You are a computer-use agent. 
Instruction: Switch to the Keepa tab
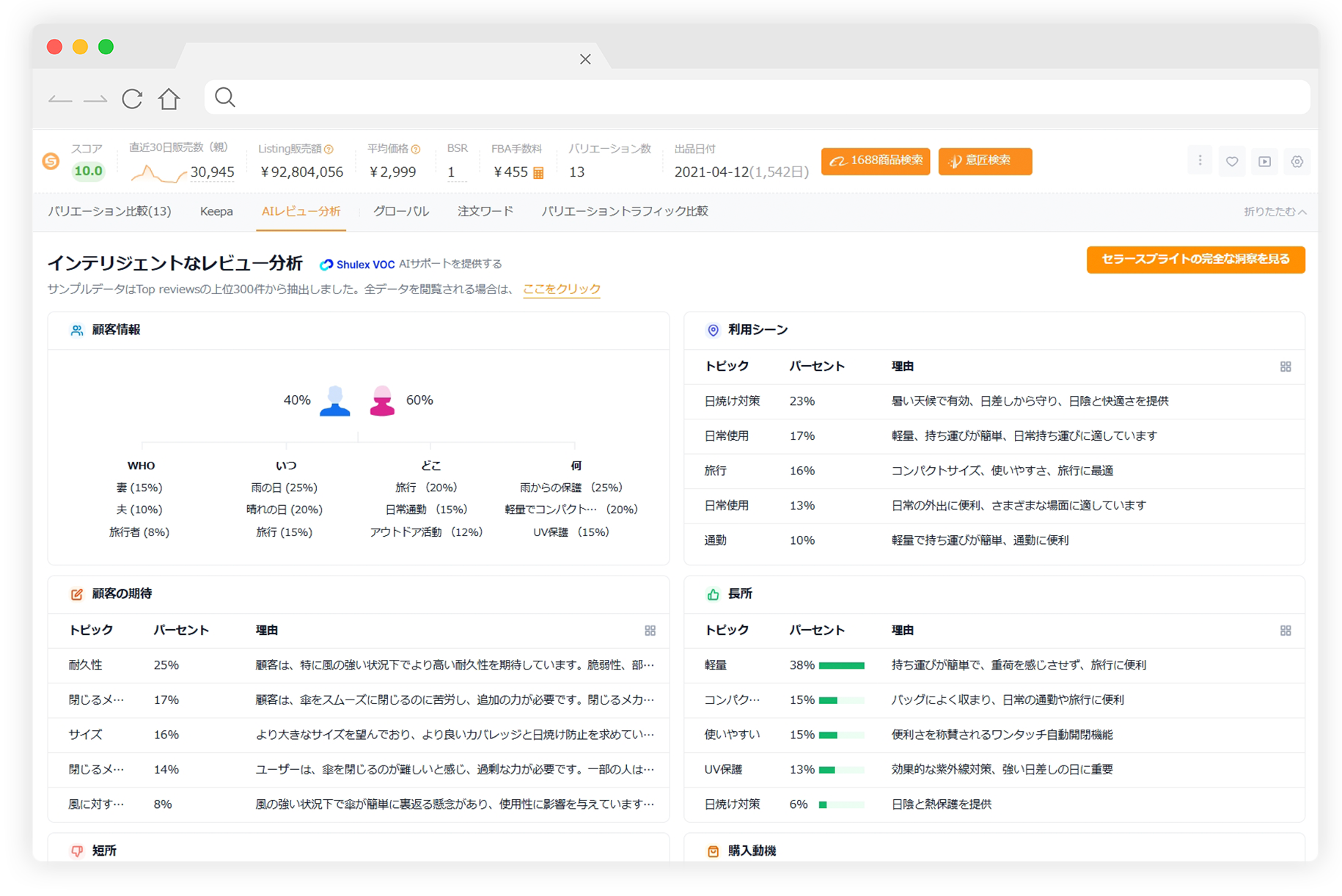[x=216, y=212]
